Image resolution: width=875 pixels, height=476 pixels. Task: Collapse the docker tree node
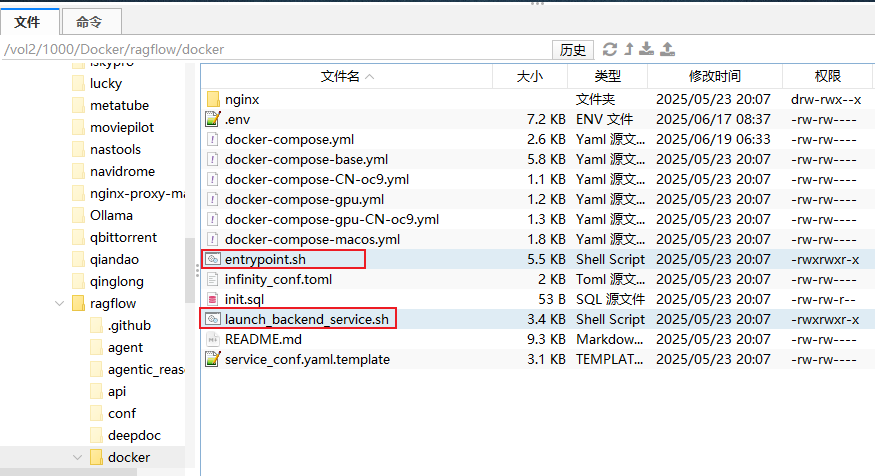(x=77, y=458)
